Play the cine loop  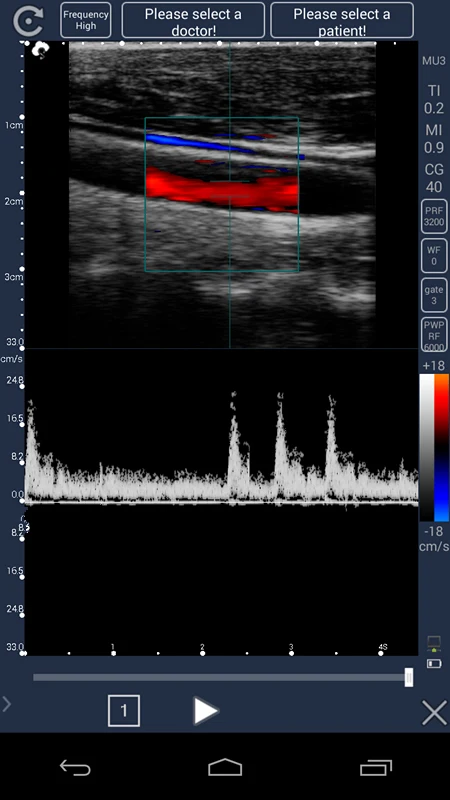[206, 711]
